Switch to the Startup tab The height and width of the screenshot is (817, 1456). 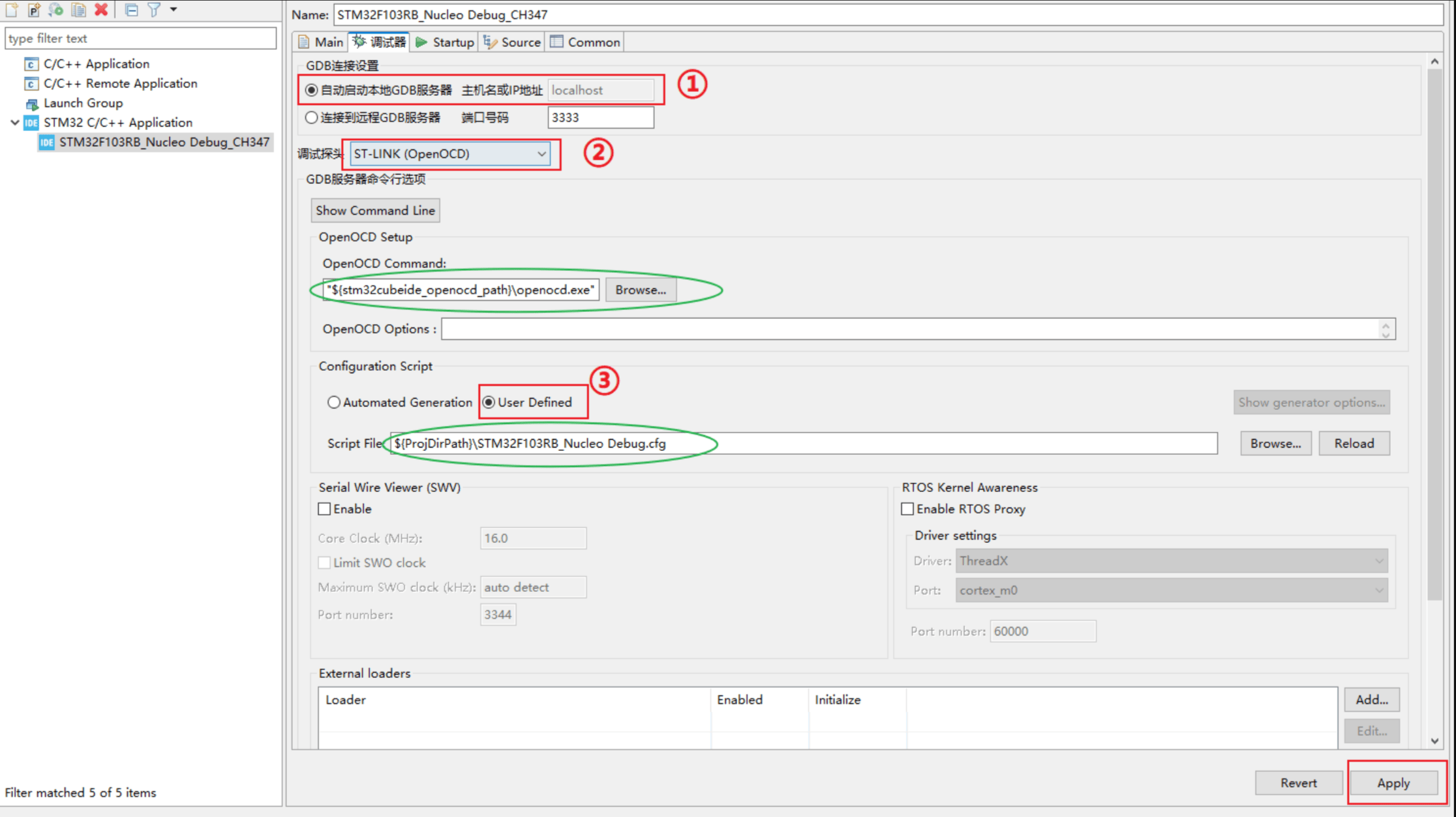446,42
